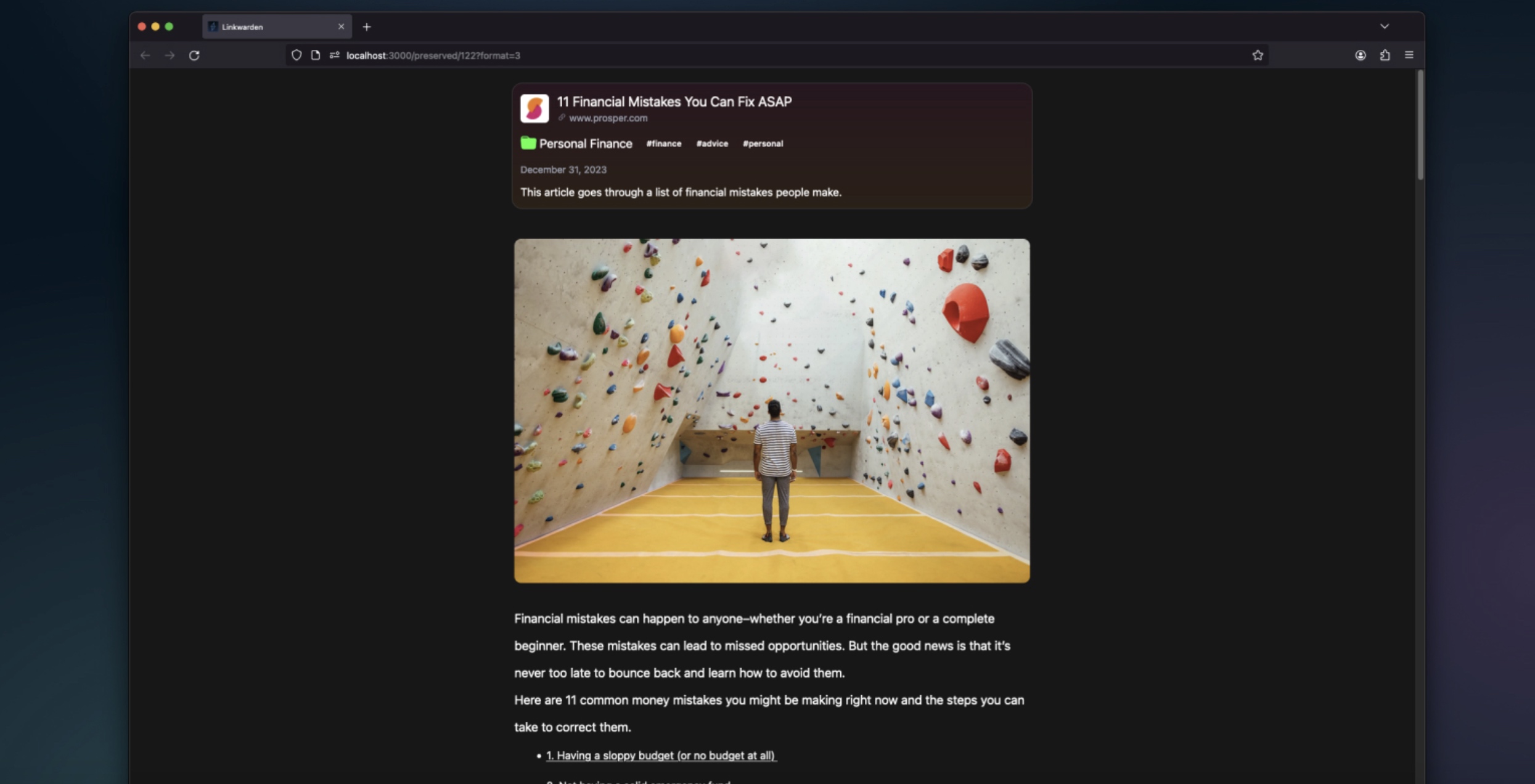The height and width of the screenshot is (784, 1535).
Task: Select the #finance tag
Action: point(664,144)
